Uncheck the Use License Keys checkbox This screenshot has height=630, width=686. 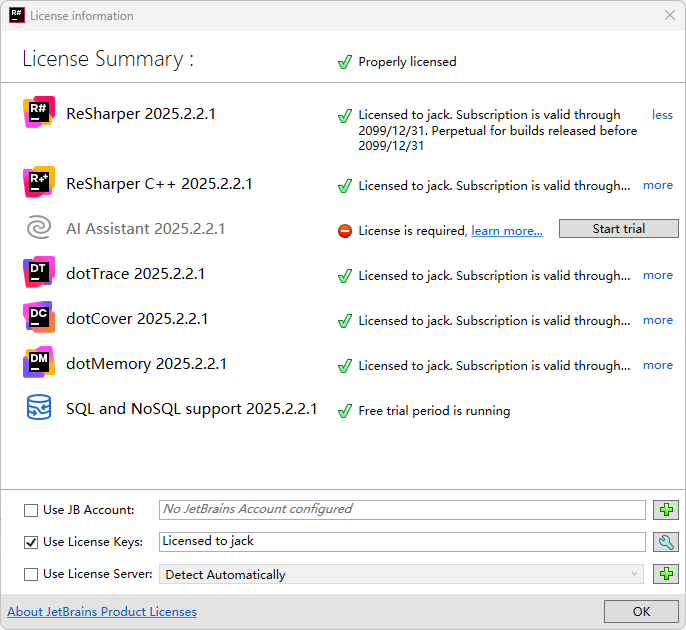tap(31, 542)
